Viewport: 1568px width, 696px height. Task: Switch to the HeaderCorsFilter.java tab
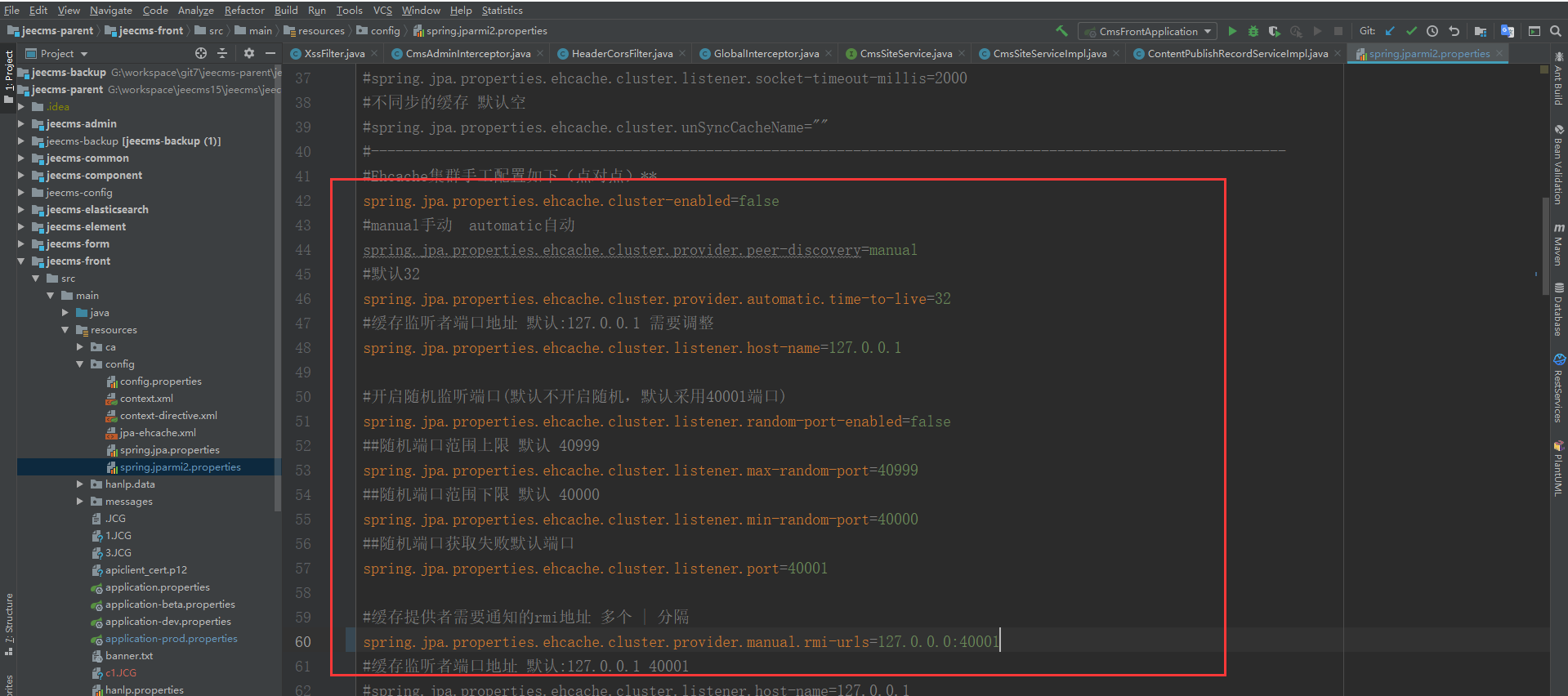click(622, 54)
